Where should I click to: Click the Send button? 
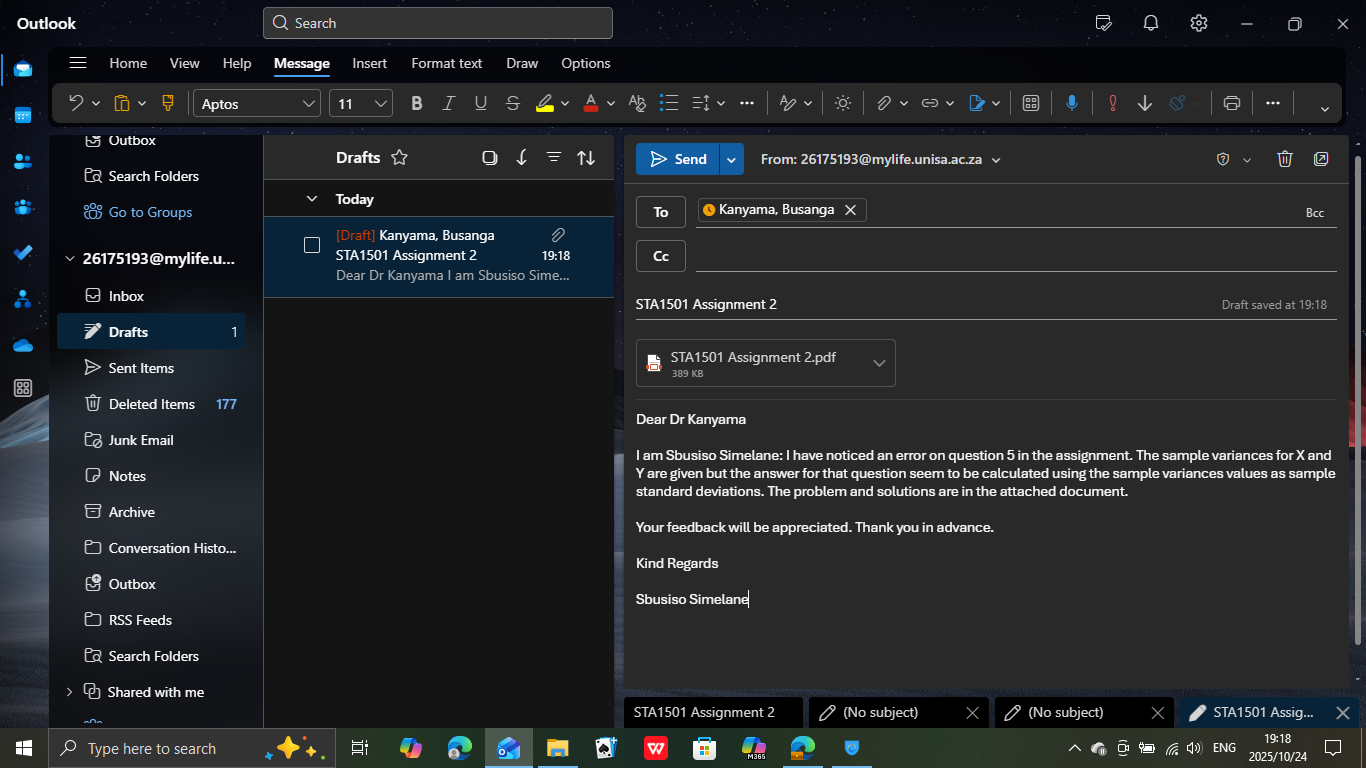[x=678, y=159]
